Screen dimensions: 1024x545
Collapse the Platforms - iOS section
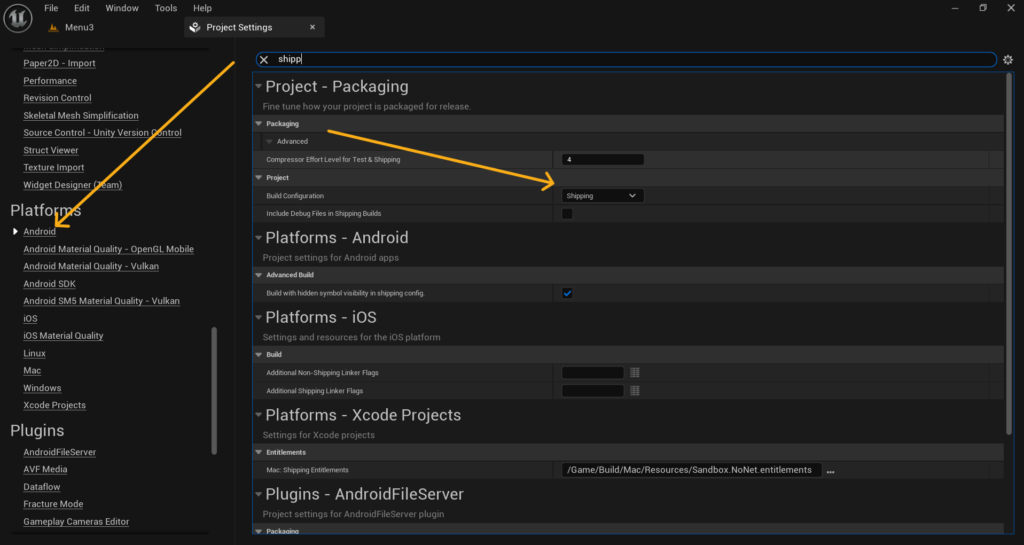tap(259, 317)
